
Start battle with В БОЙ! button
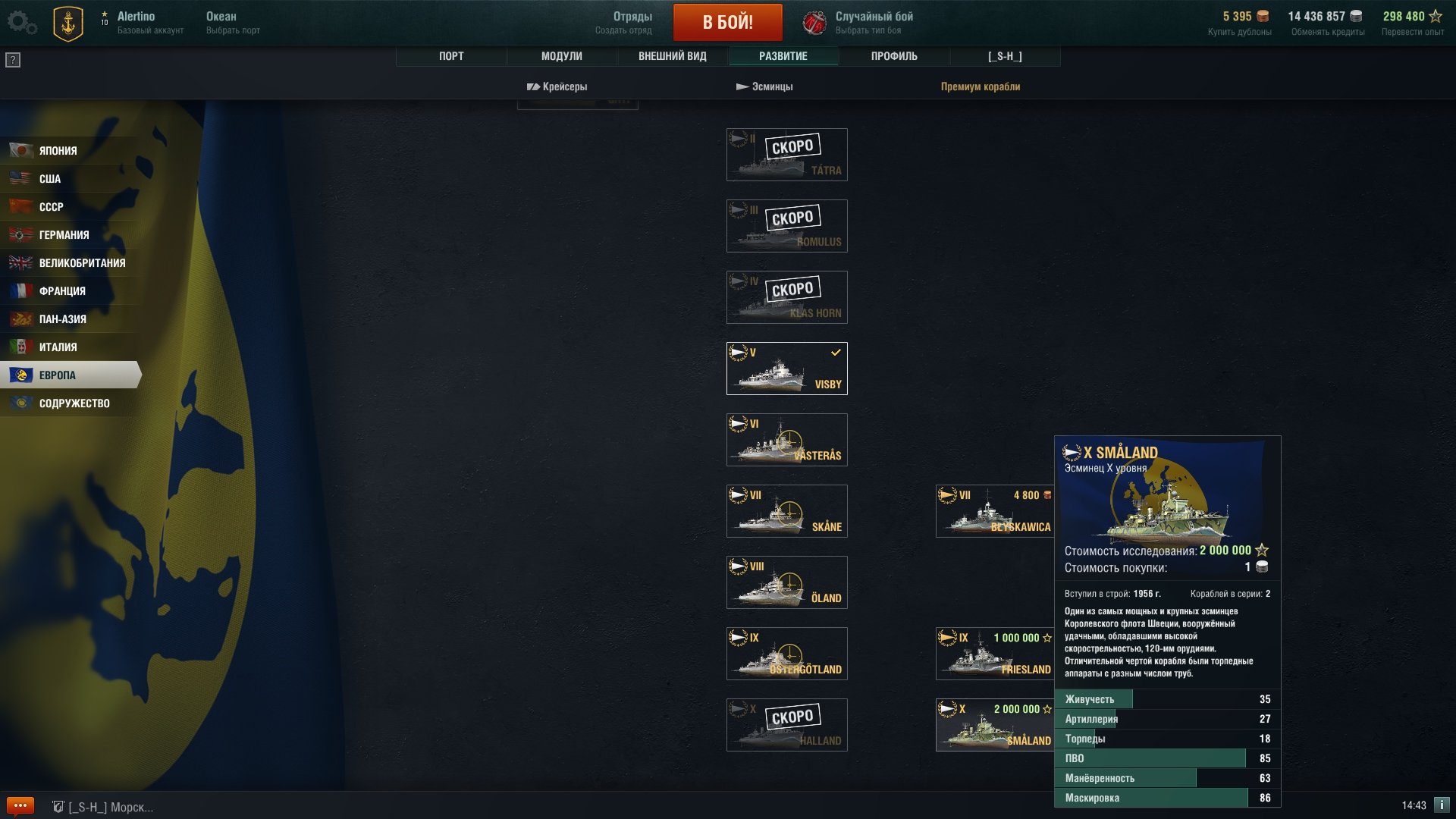(728, 22)
